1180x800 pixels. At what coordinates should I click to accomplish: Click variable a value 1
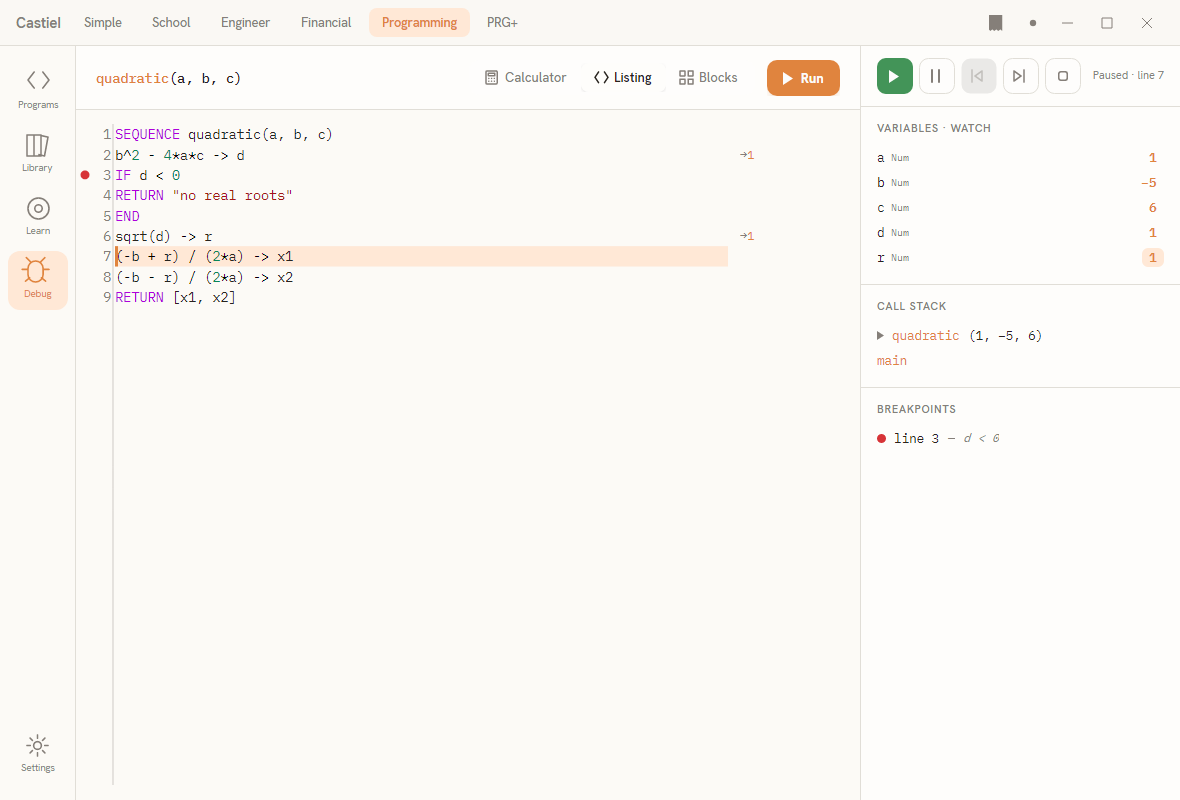1152,158
